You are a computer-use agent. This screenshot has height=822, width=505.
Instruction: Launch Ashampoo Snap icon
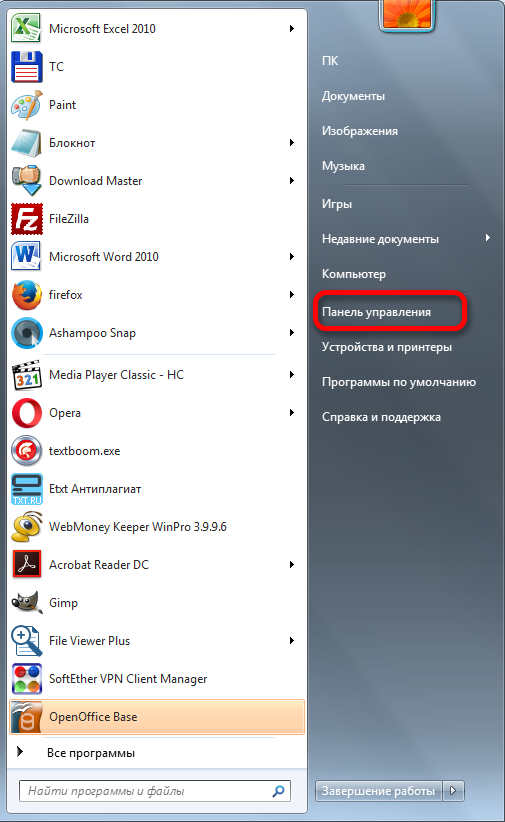[x=26, y=333]
